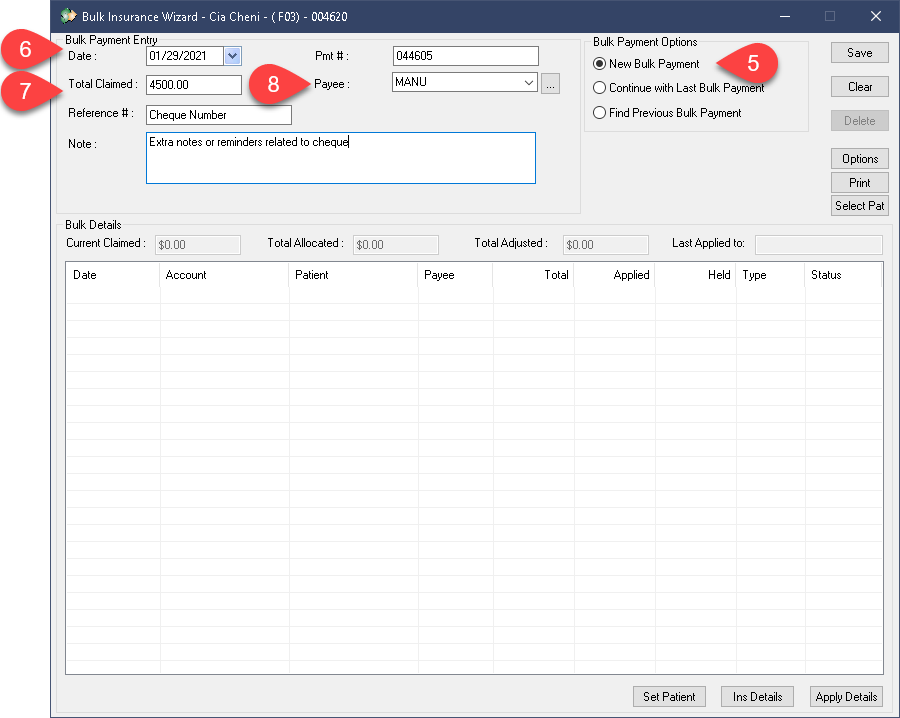
Task: Click the Print button
Action: pos(859,183)
